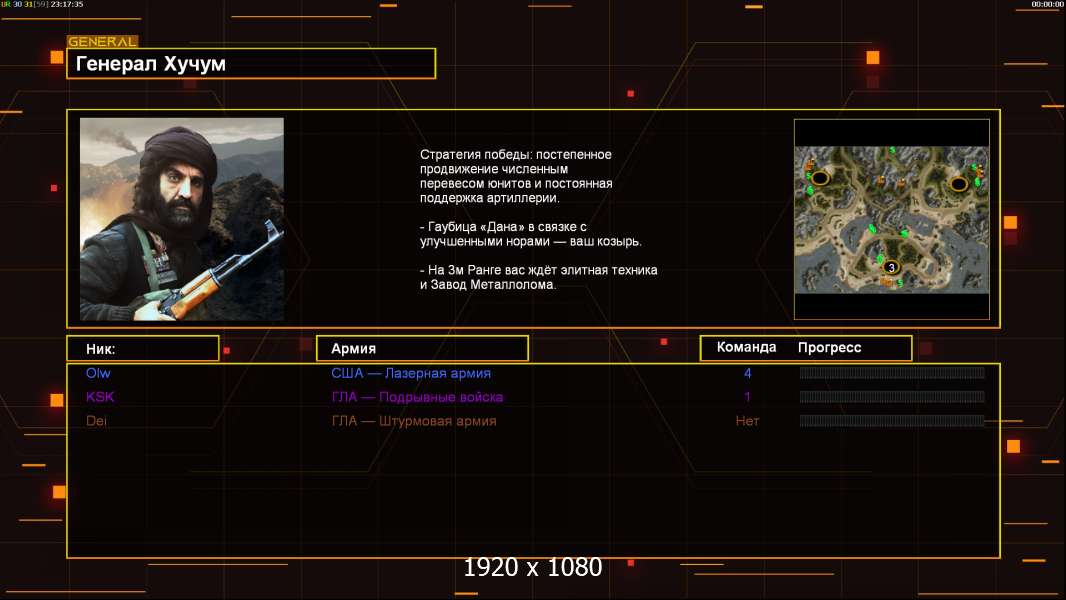Click the tip mentioning Завод Металлолома
The height and width of the screenshot is (600, 1066).
[538, 277]
